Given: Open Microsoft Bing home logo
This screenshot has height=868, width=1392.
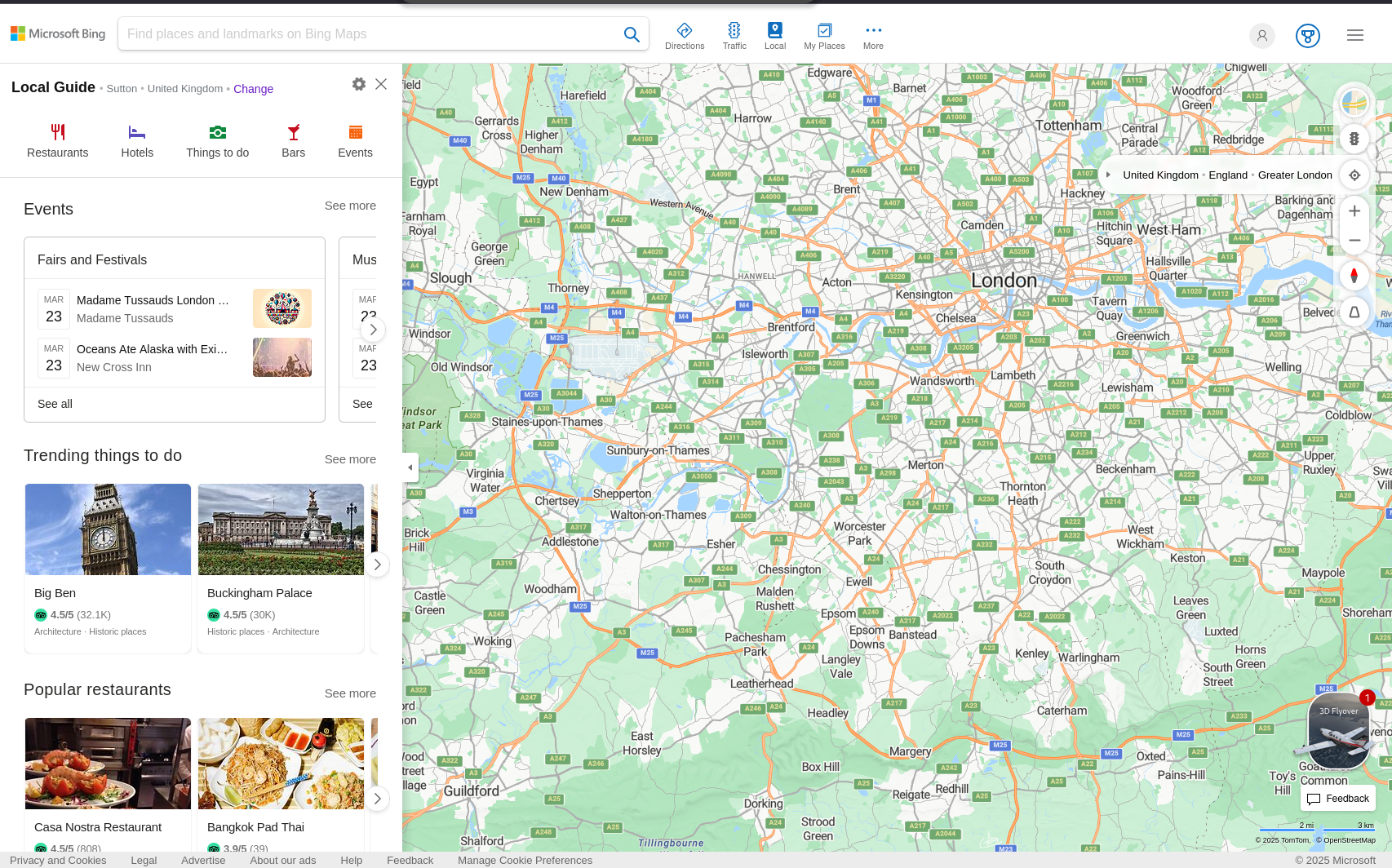Looking at the screenshot, I should 58,33.
